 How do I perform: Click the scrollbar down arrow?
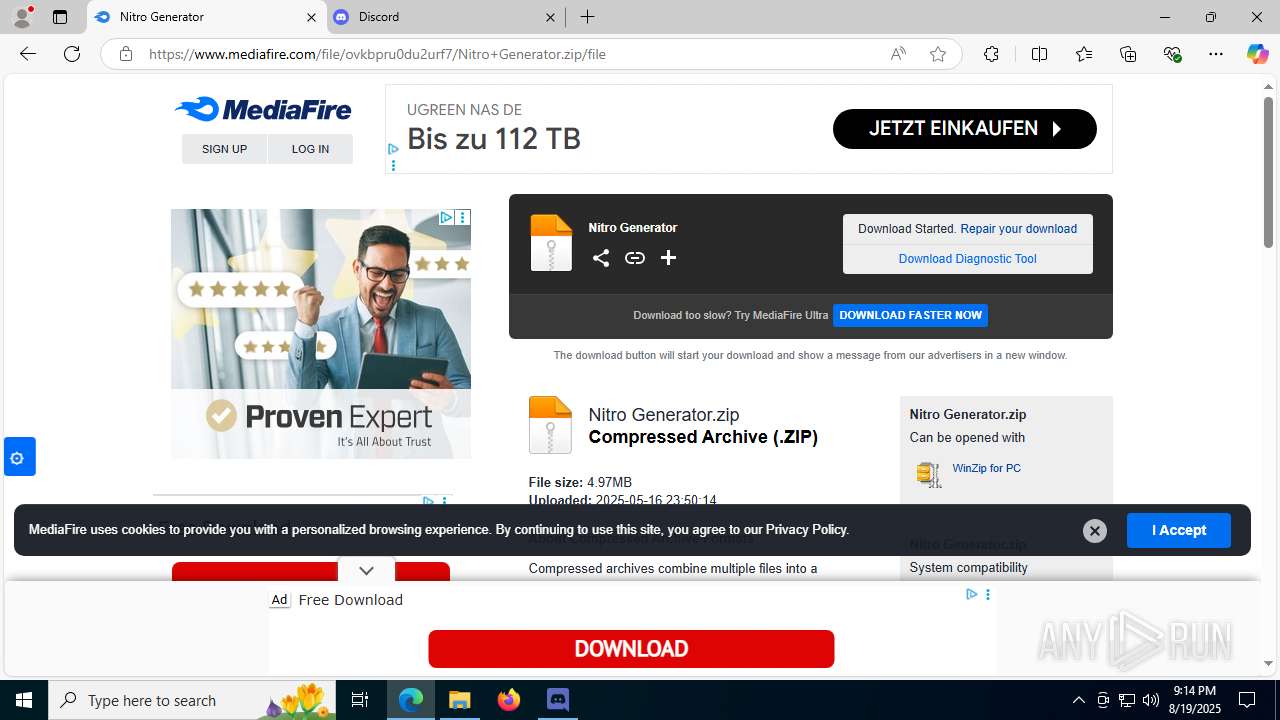1268,663
